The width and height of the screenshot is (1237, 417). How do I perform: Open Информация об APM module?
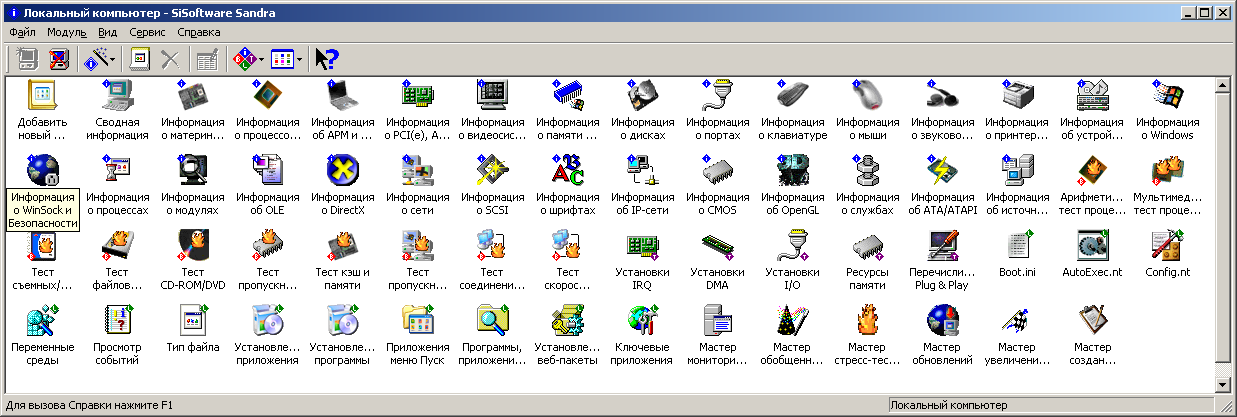pyautogui.click(x=343, y=110)
